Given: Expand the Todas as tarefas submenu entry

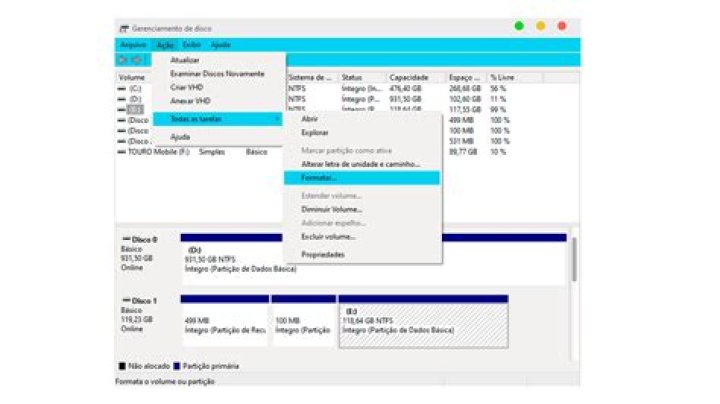Looking at the screenshot, I should (x=218, y=119).
